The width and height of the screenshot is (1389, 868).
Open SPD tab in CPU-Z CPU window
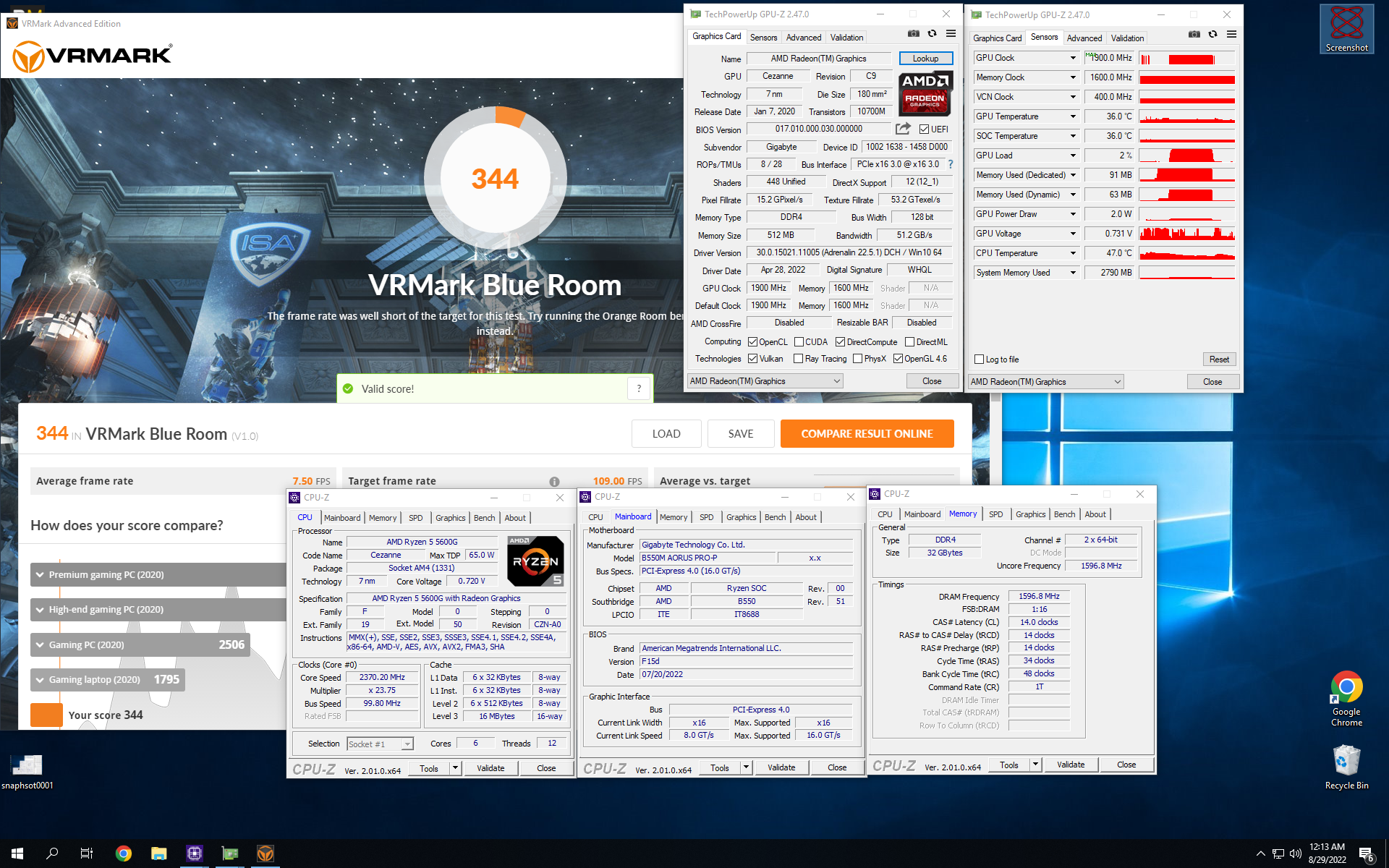pyautogui.click(x=415, y=518)
